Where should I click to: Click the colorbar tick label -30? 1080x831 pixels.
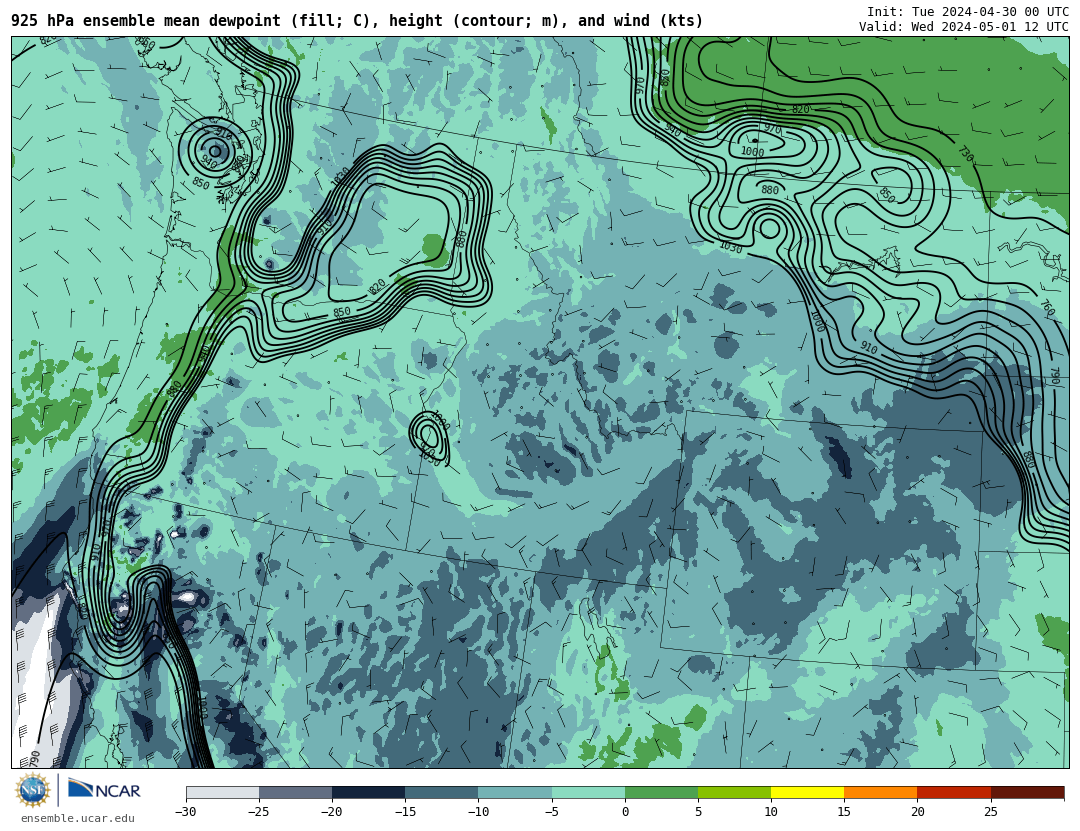(185, 812)
